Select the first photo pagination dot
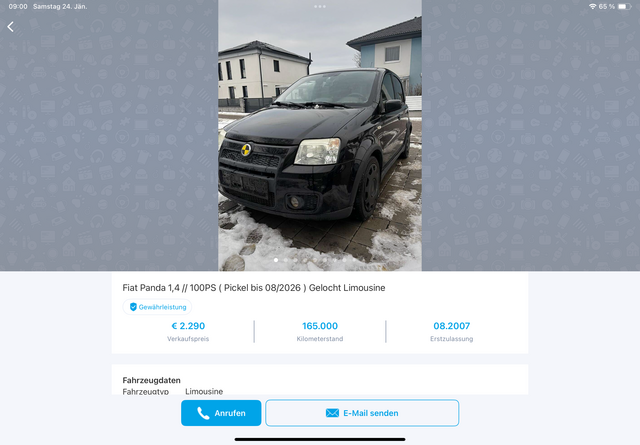 pos(276,260)
